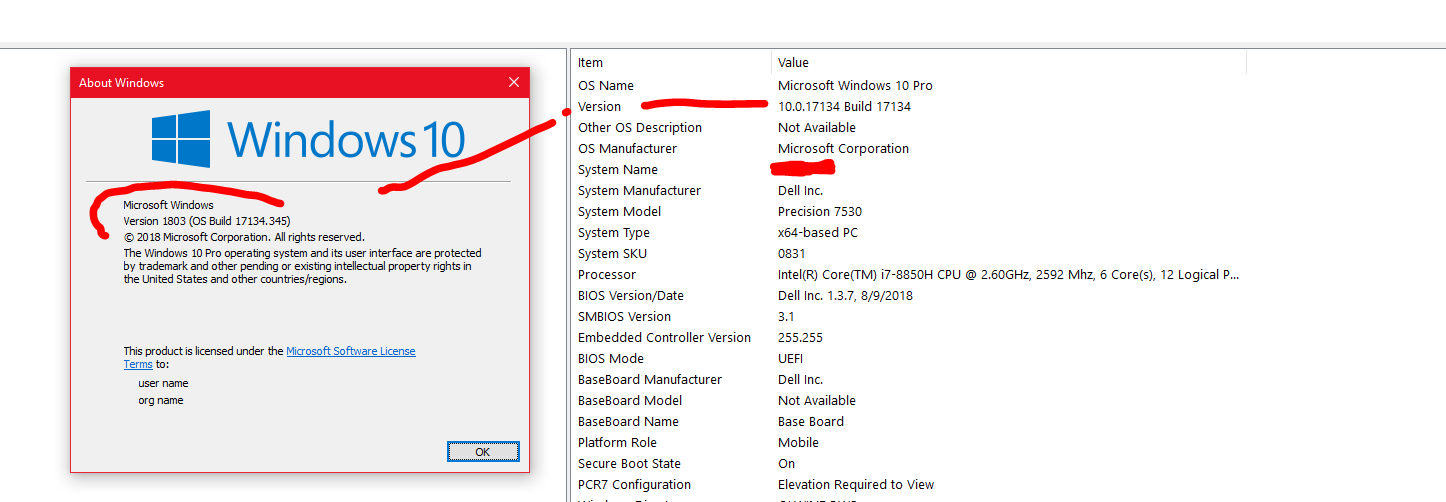
Task: Select the System Model row
Action: (619, 212)
